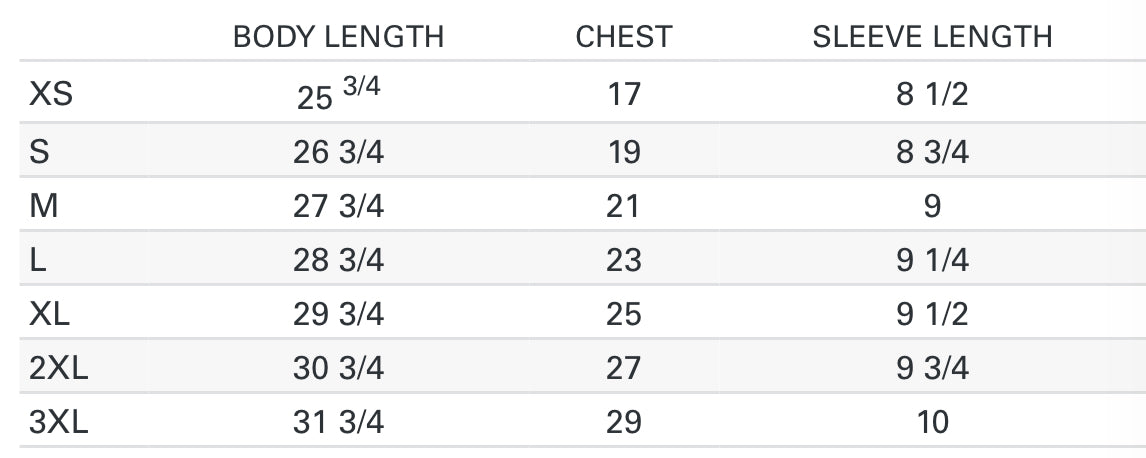The height and width of the screenshot is (458, 1146).
Task: Select the L size row label
Action: [39, 260]
